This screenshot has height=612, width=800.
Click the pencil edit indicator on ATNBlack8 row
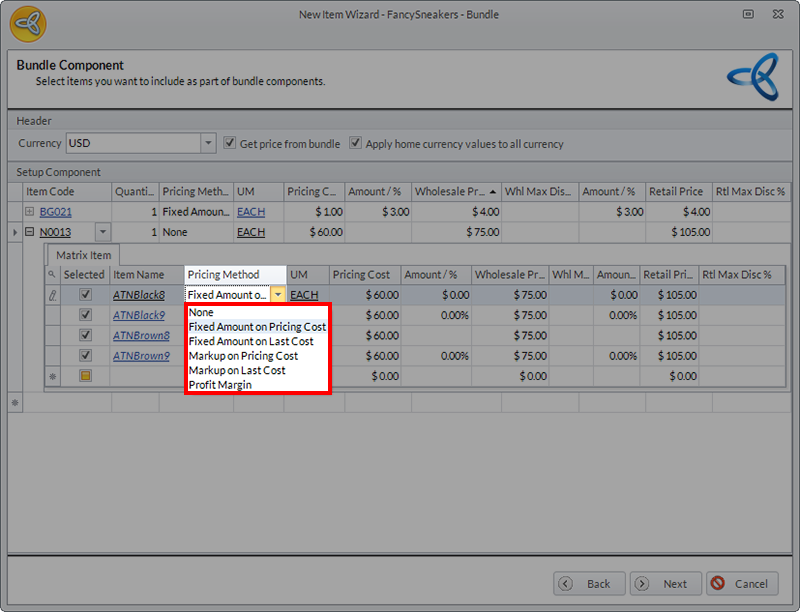tap(54, 295)
